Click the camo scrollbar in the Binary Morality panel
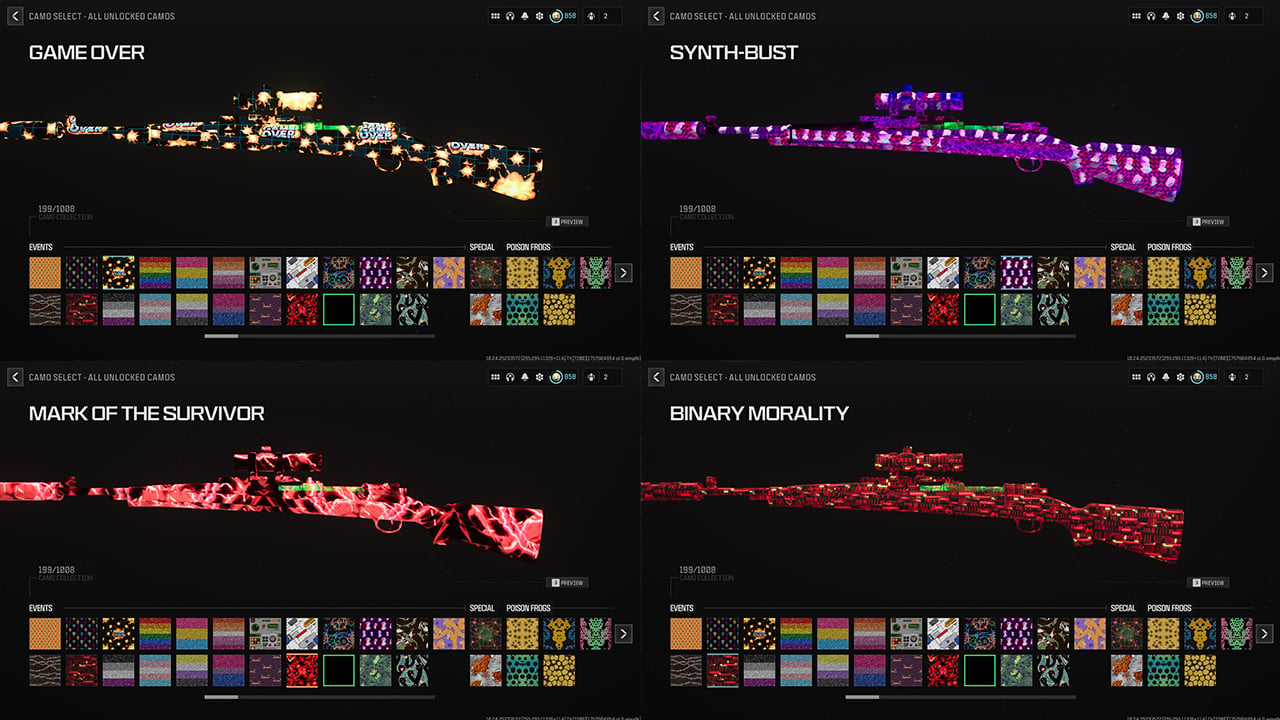The width and height of the screenshot is (1280, 720). pos(961,697)
